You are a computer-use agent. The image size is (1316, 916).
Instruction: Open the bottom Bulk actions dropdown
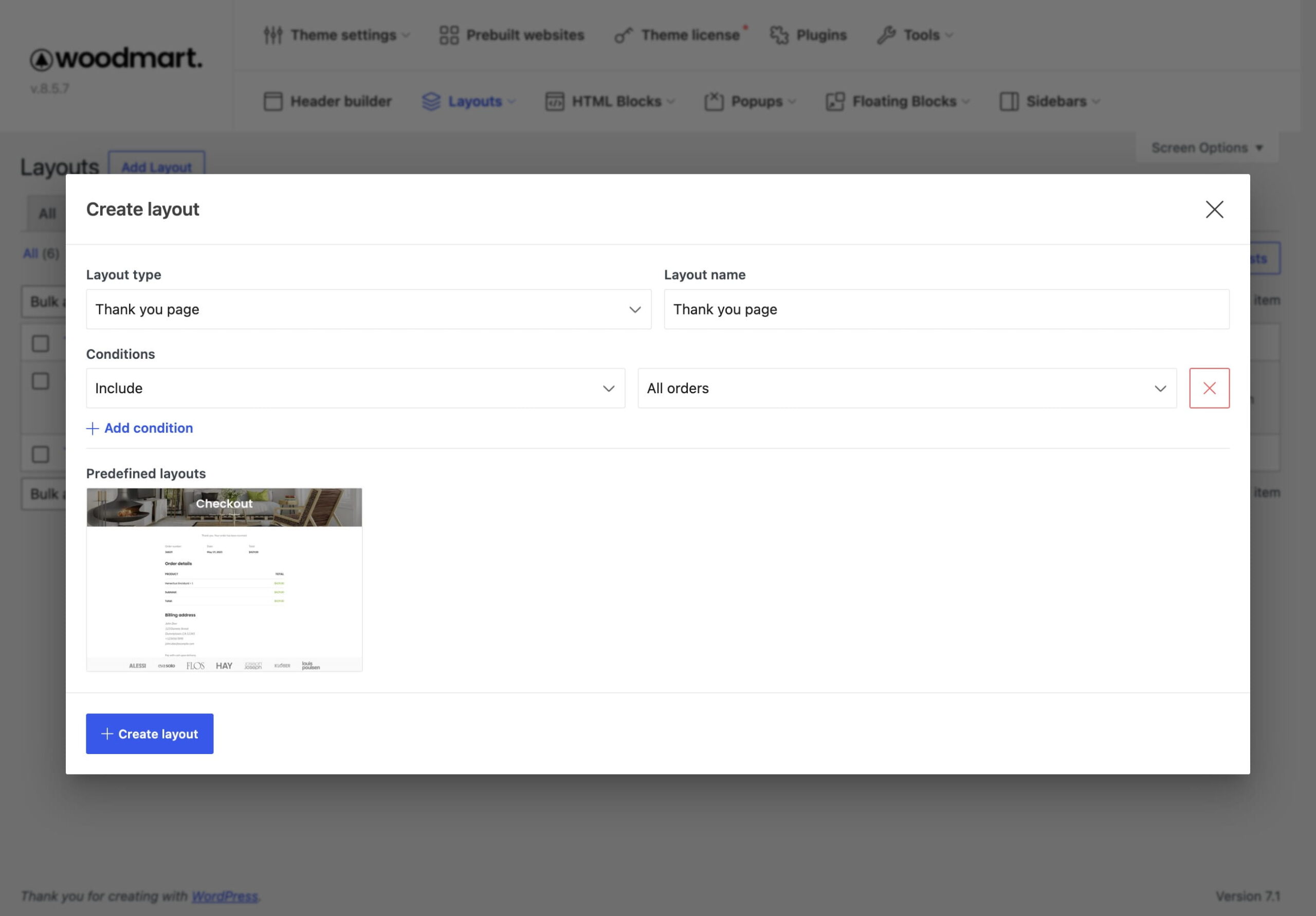pos(44,493)
